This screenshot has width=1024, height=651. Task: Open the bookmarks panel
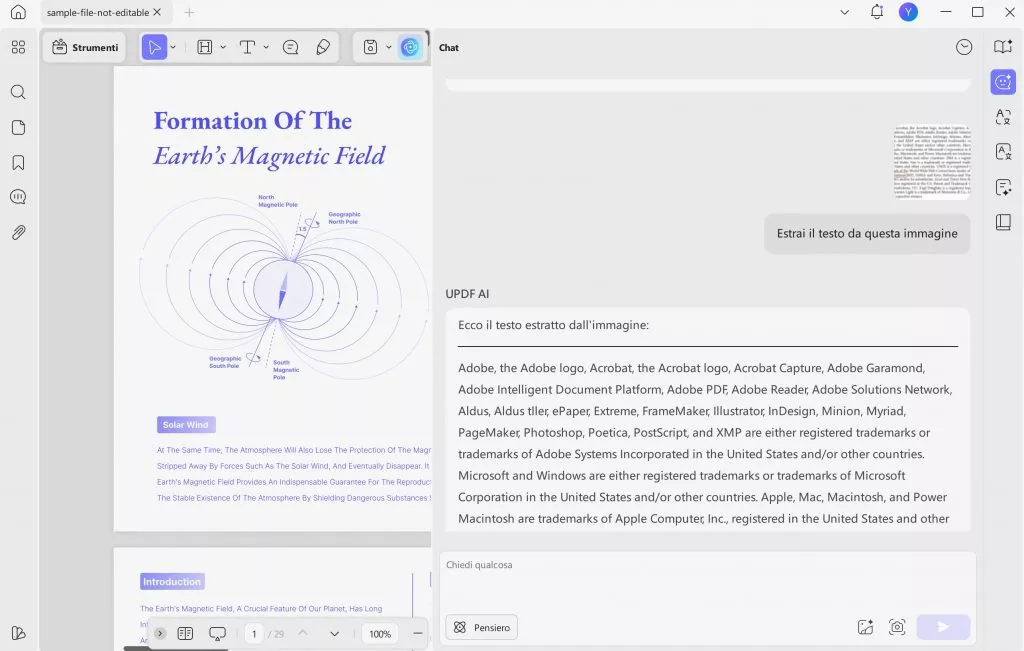[x=18, y=162]
